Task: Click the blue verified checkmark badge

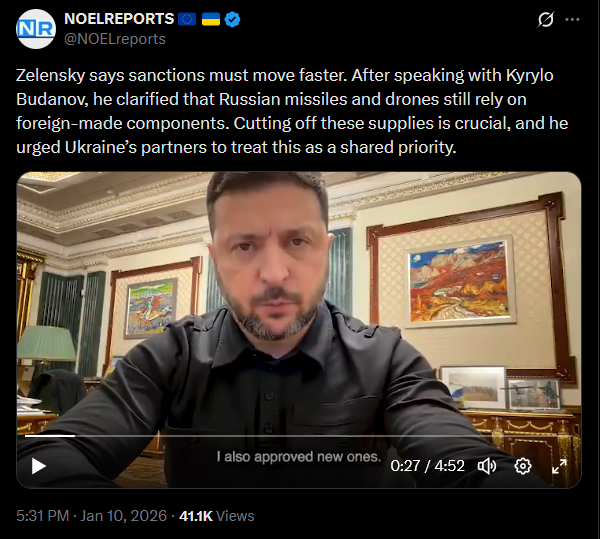Action: (232, 19)
